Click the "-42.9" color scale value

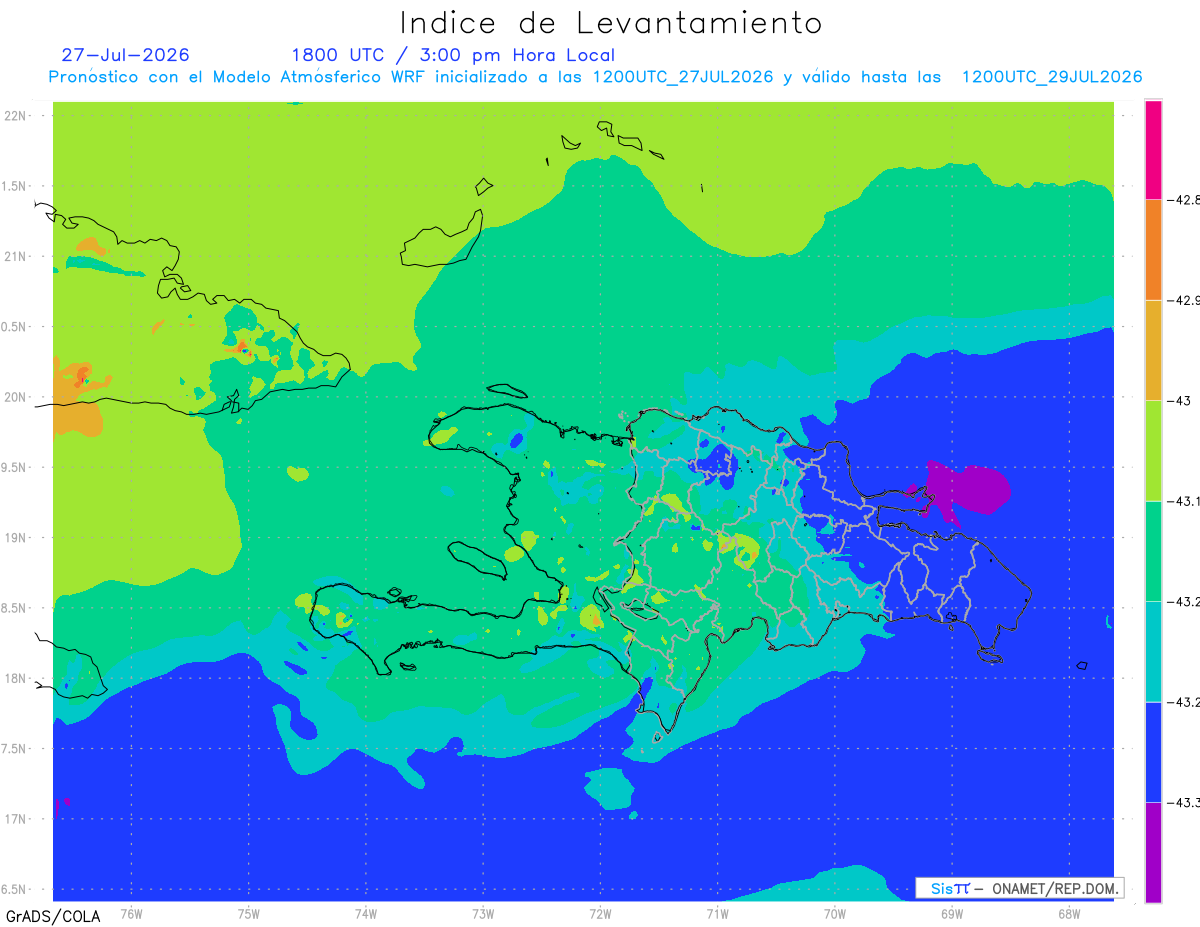point(1184,300)
